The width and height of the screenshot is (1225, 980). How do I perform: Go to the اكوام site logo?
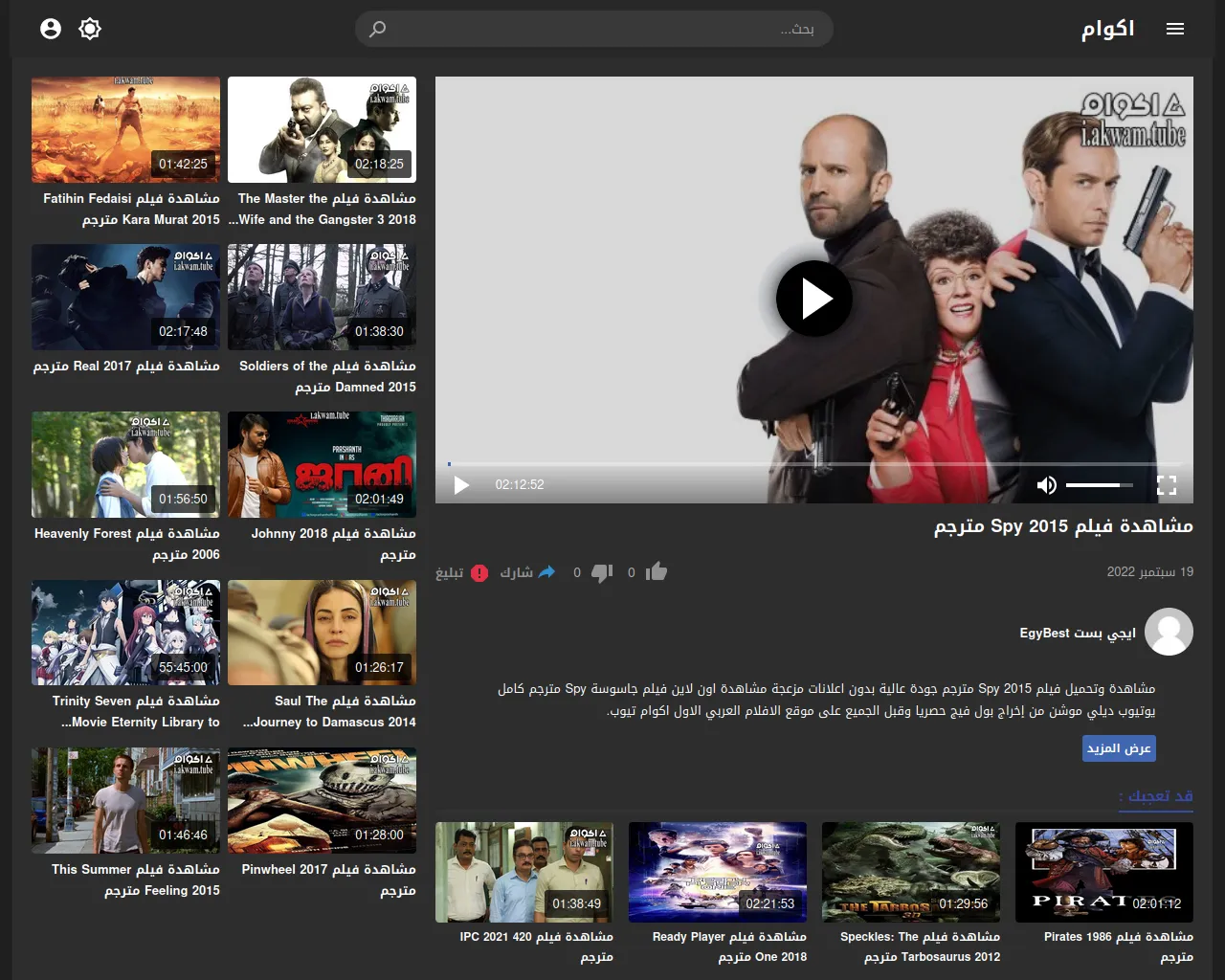click(1107, 29)
